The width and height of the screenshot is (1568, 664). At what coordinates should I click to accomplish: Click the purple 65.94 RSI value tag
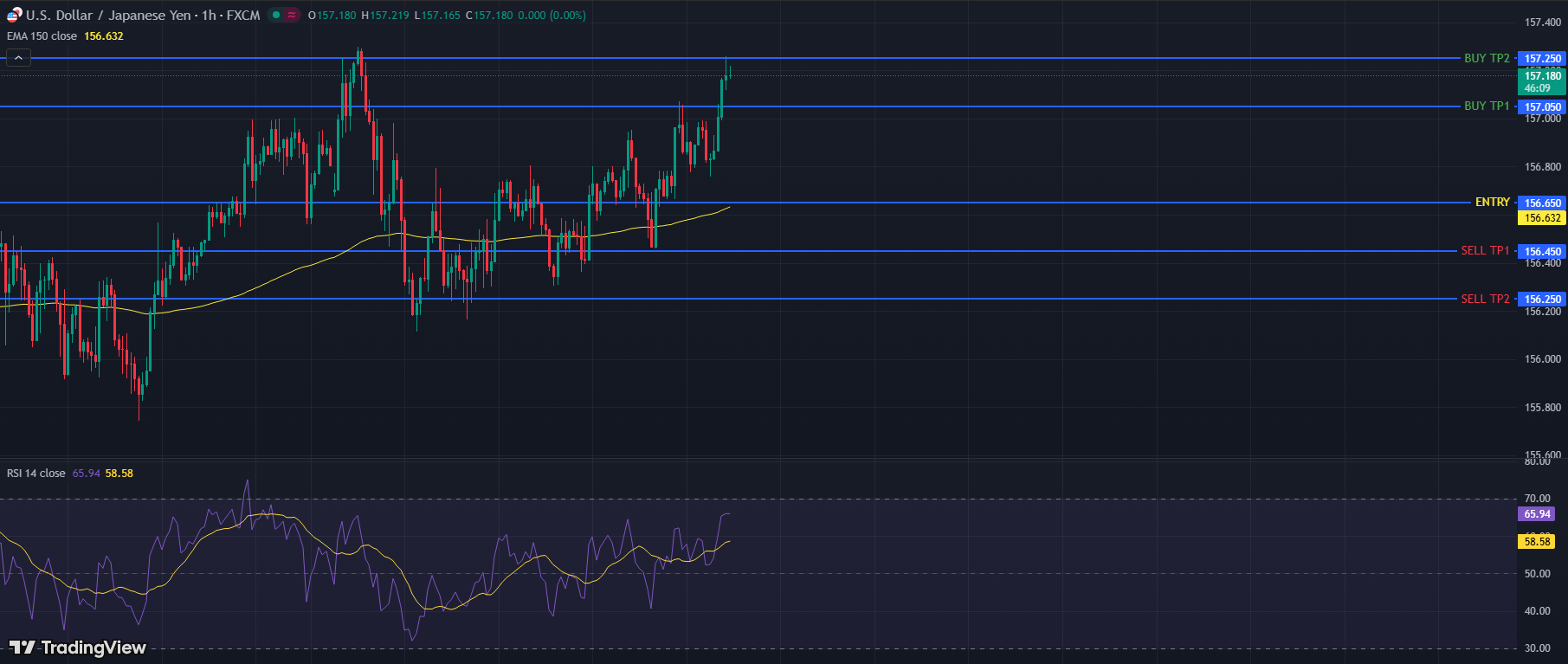[x=1537, y=514]
